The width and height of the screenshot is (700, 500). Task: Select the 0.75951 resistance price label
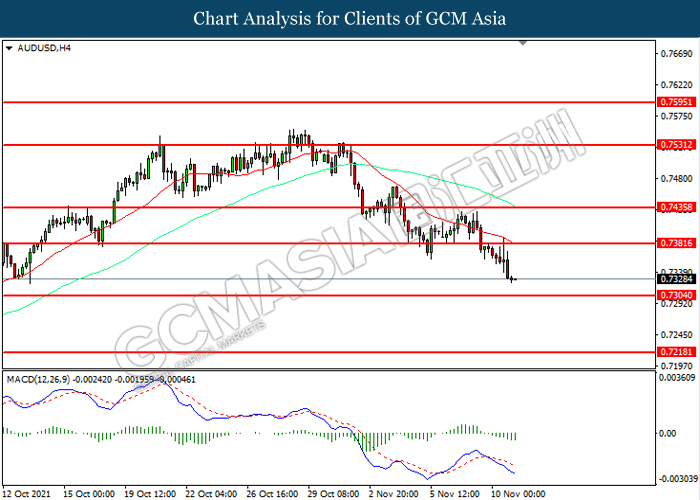click(677, 102)
